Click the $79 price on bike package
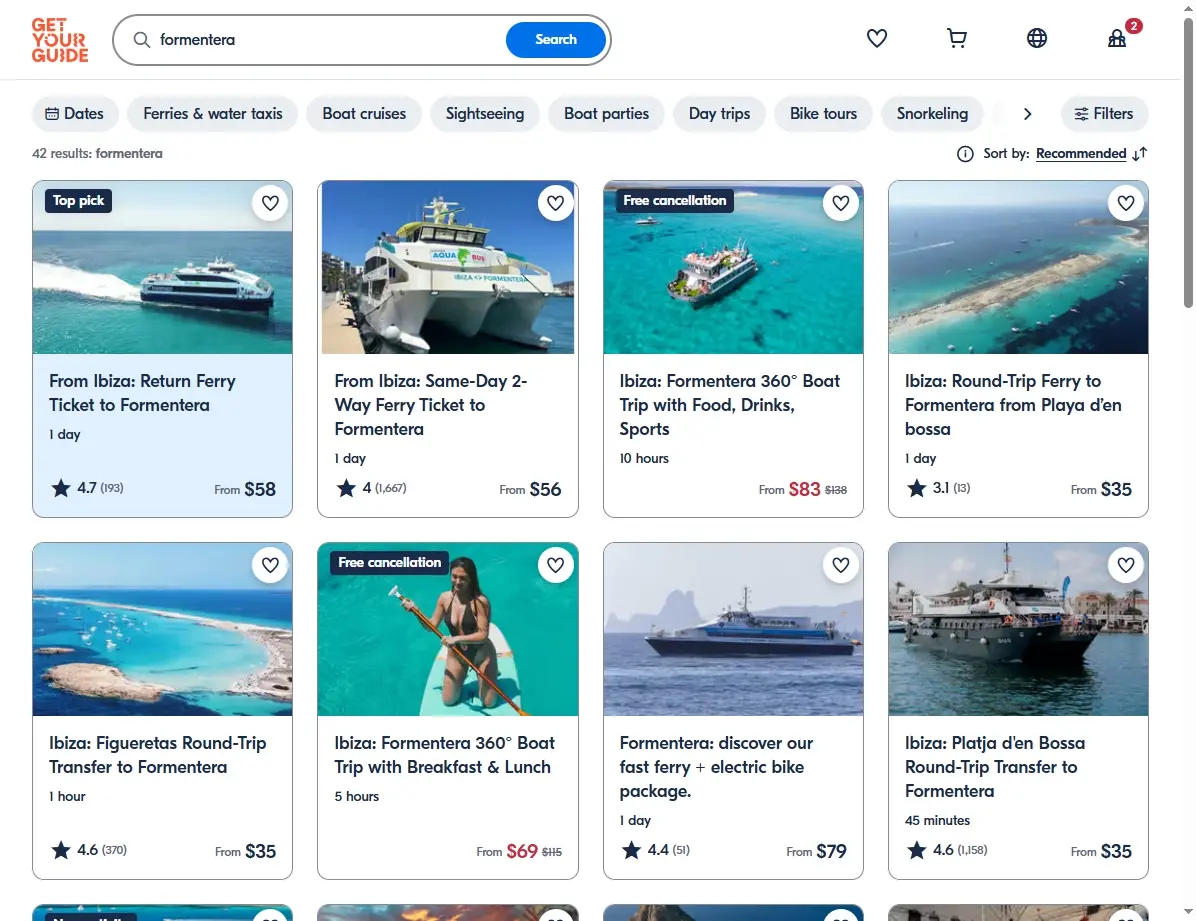 click(831, 851)
